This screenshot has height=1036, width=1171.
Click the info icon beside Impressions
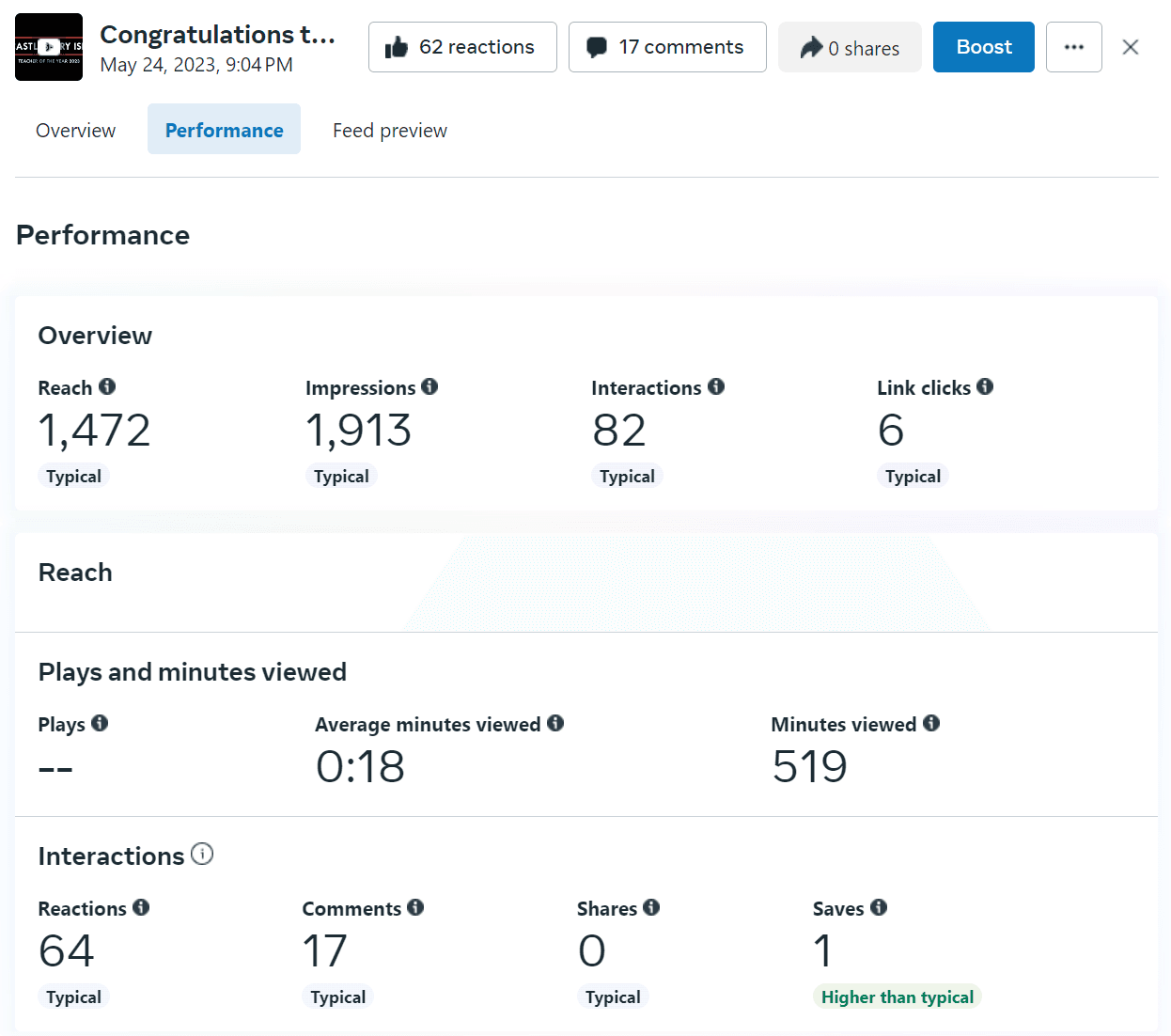(x=429, y=386)
